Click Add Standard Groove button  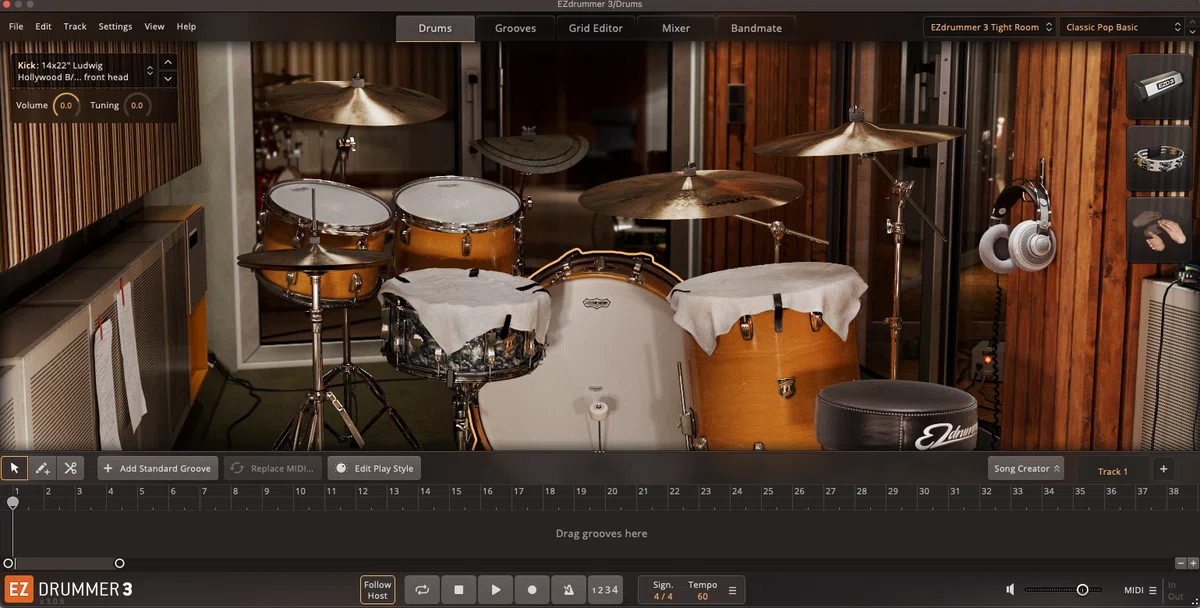pos(158,468)
